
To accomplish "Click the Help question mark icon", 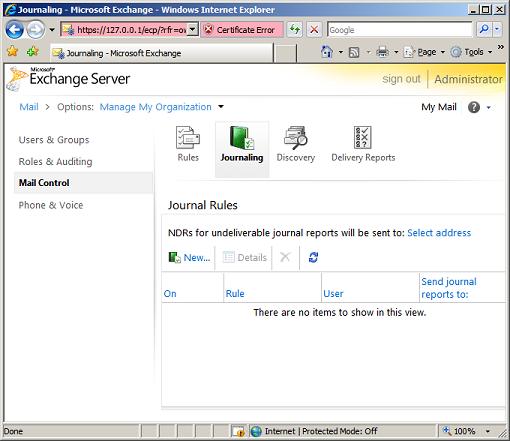I will pyautogui.click(x=474, y=107).
